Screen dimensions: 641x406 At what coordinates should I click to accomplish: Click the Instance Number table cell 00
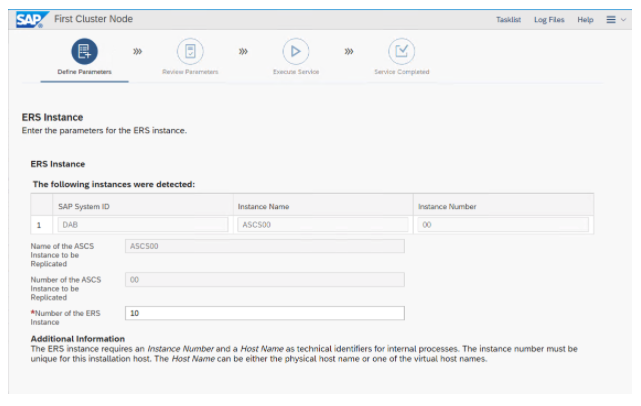pyautogui.click(x=503, y=225)
